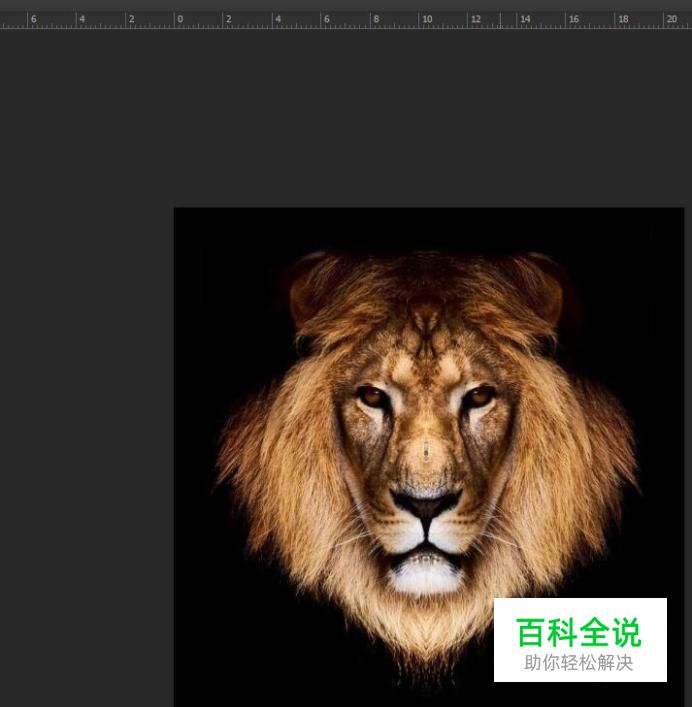Image resolution: width=692 pixels, height=707 pixels.
Task: Click the 20 mark on horizontal ruler
Action: [x=672, y=19]
